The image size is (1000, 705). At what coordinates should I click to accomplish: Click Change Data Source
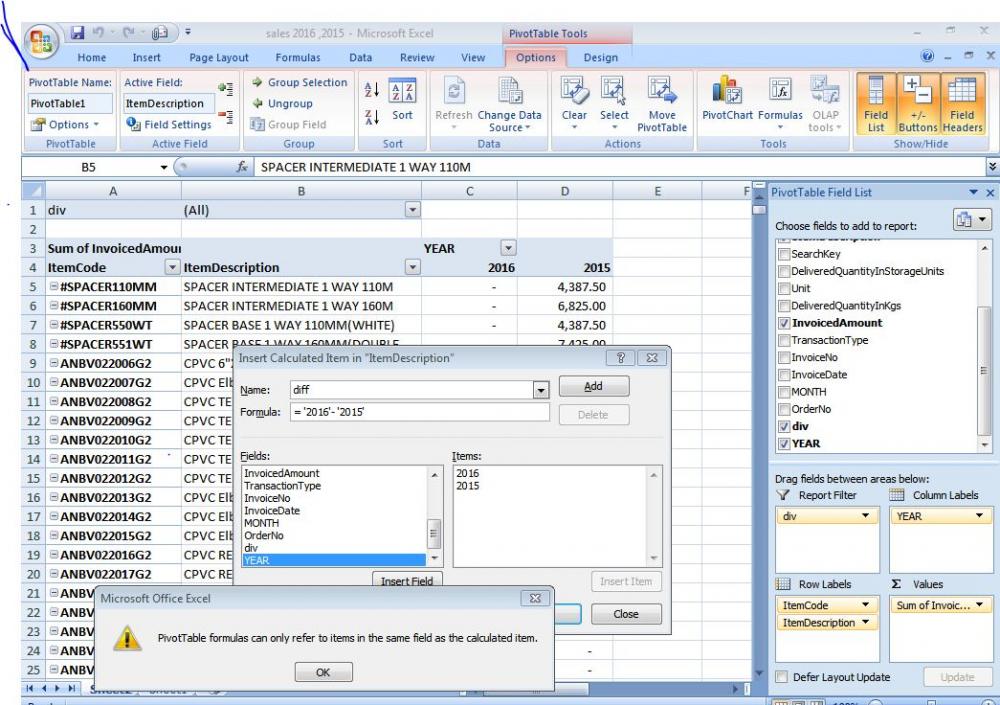[x=510, y=104]
